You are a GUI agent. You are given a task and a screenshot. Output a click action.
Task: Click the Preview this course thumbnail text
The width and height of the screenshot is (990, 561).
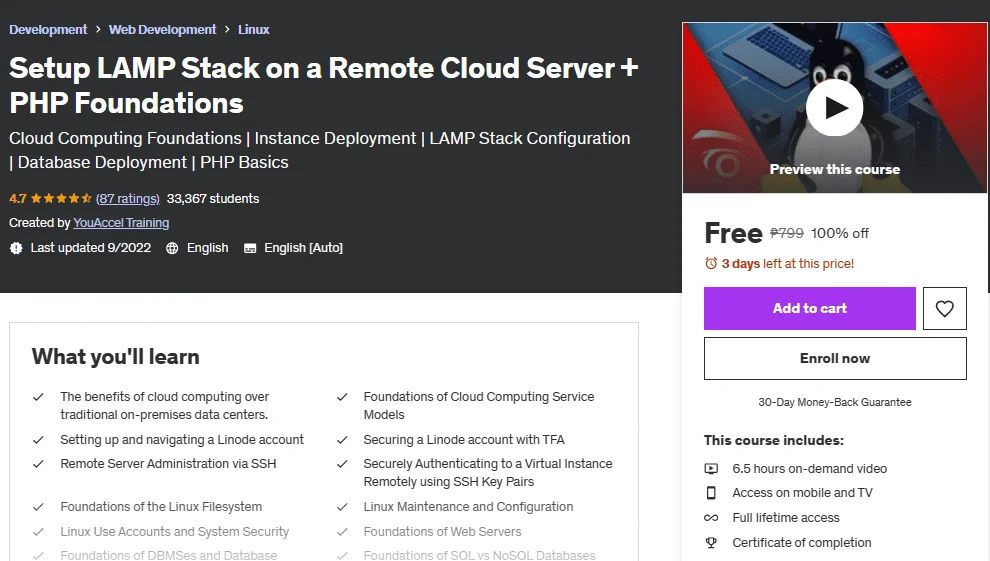(x=835, y=169)
